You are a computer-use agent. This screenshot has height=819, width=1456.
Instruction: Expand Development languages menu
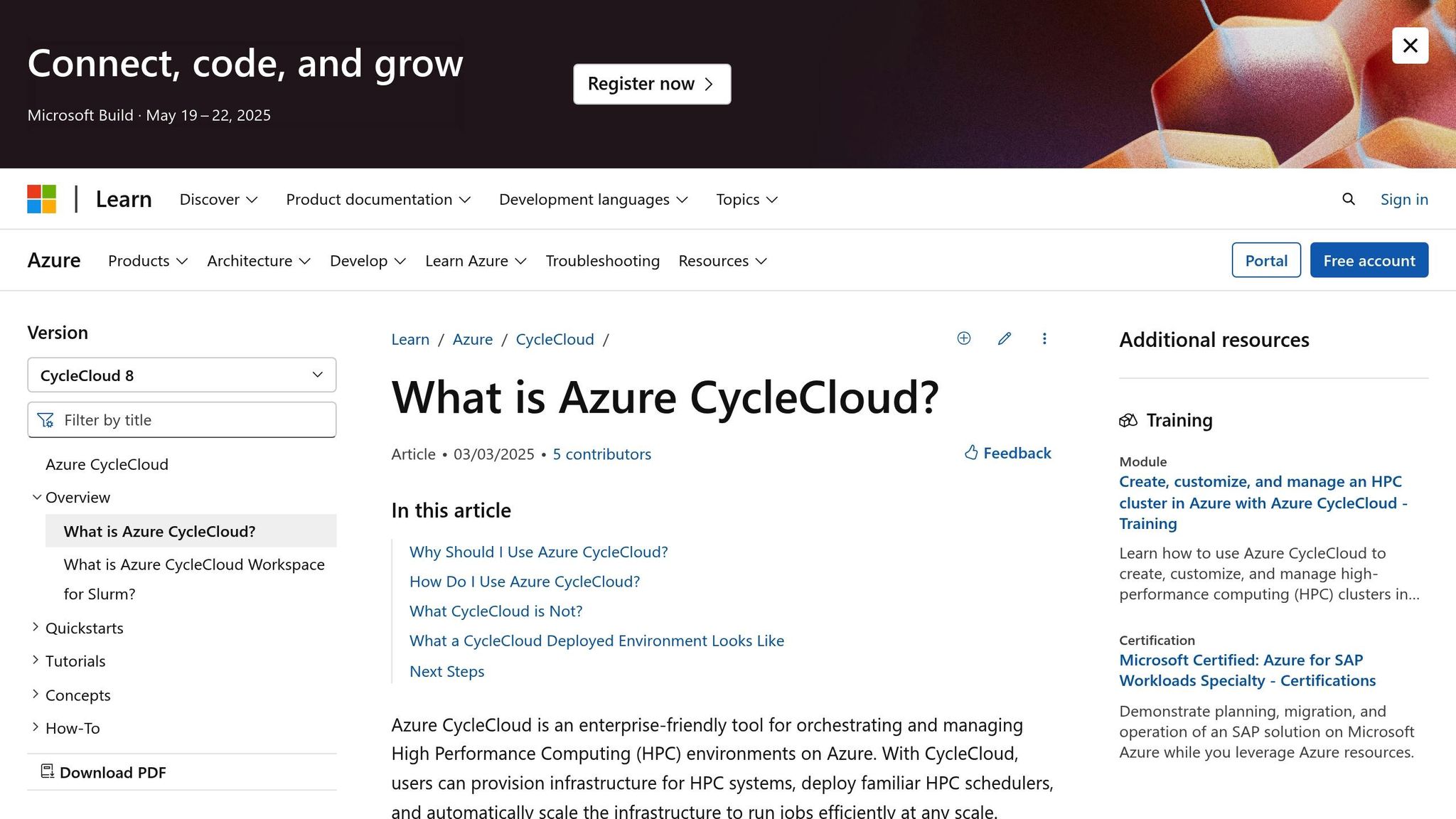[593, 199]
